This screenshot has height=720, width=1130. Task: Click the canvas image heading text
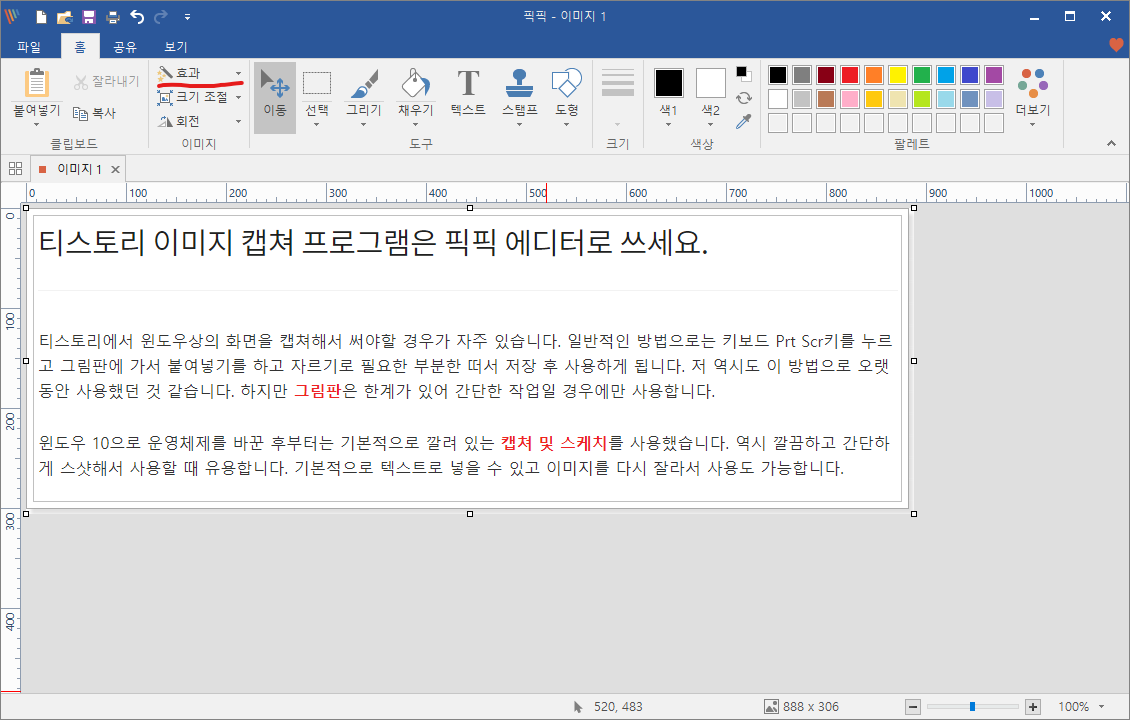click(373, 242)
